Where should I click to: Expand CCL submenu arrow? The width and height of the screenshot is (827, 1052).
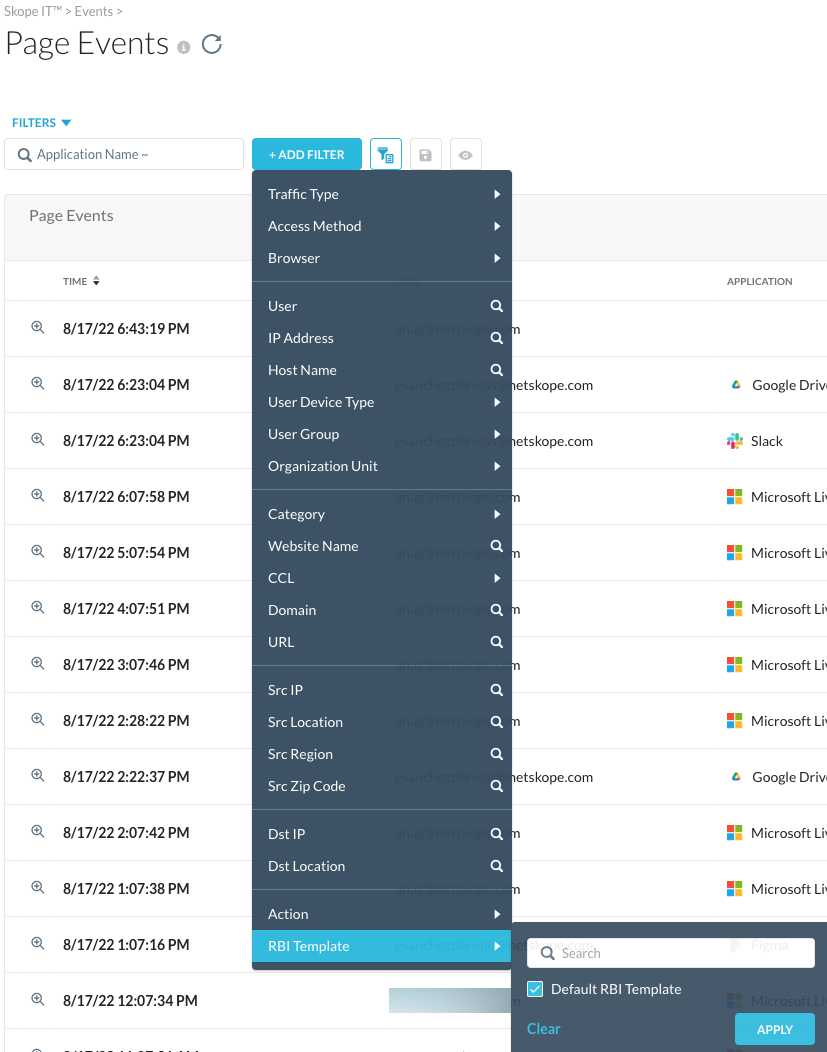point(497,578)
